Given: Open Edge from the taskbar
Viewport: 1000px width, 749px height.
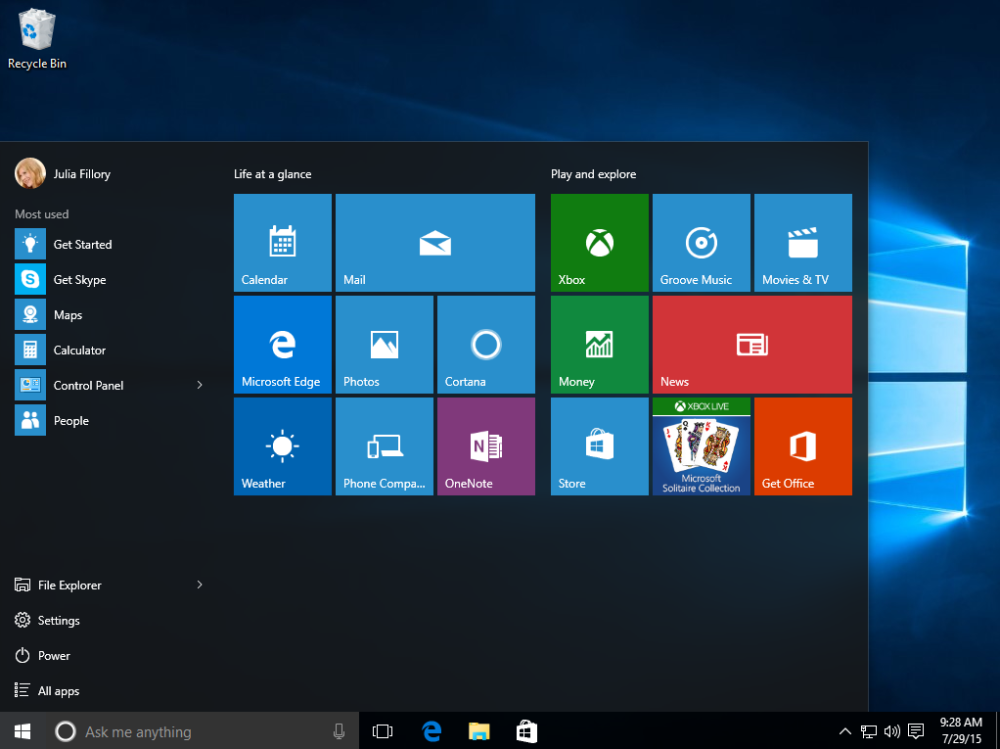Looking at the screenshot, I should click(x=432, y=731).
